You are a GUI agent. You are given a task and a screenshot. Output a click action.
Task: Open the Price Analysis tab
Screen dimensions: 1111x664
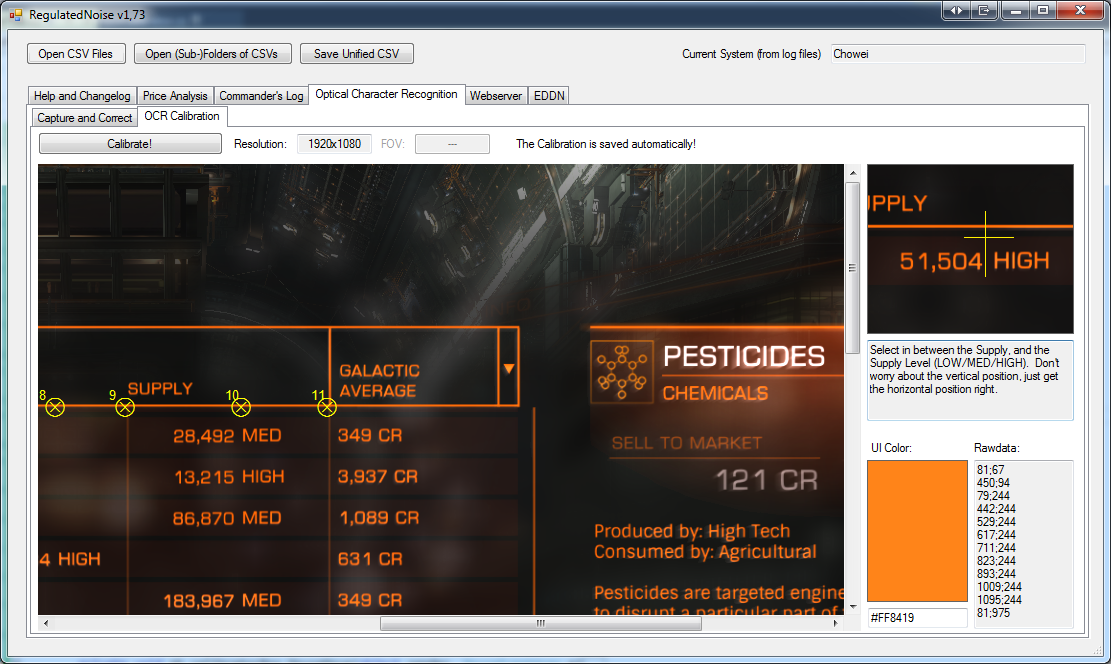(175, 96)
